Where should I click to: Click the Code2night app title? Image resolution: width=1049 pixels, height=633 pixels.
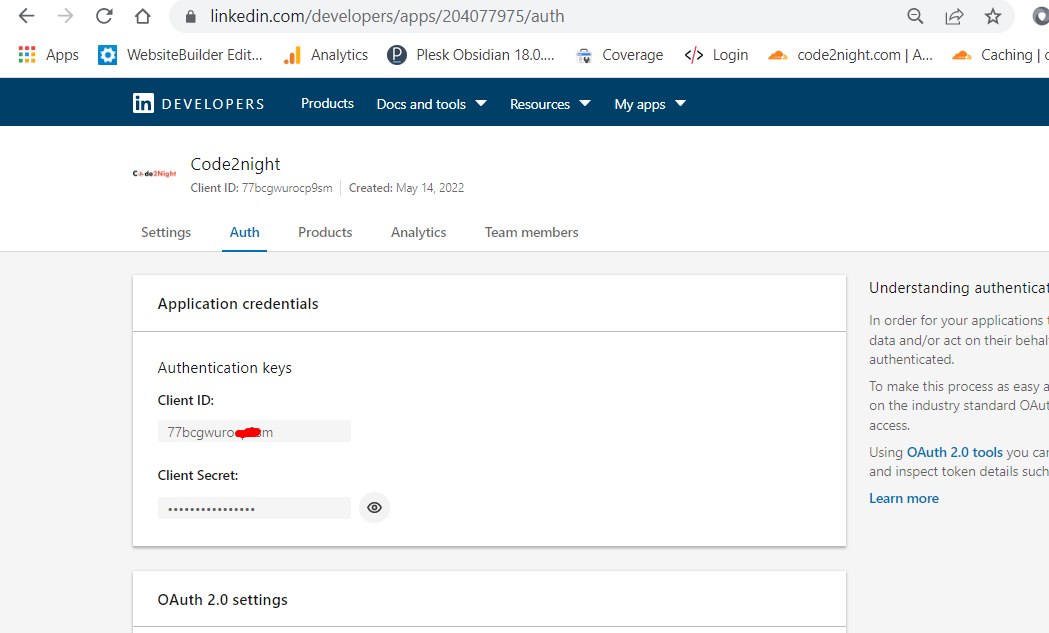point(235,164)
